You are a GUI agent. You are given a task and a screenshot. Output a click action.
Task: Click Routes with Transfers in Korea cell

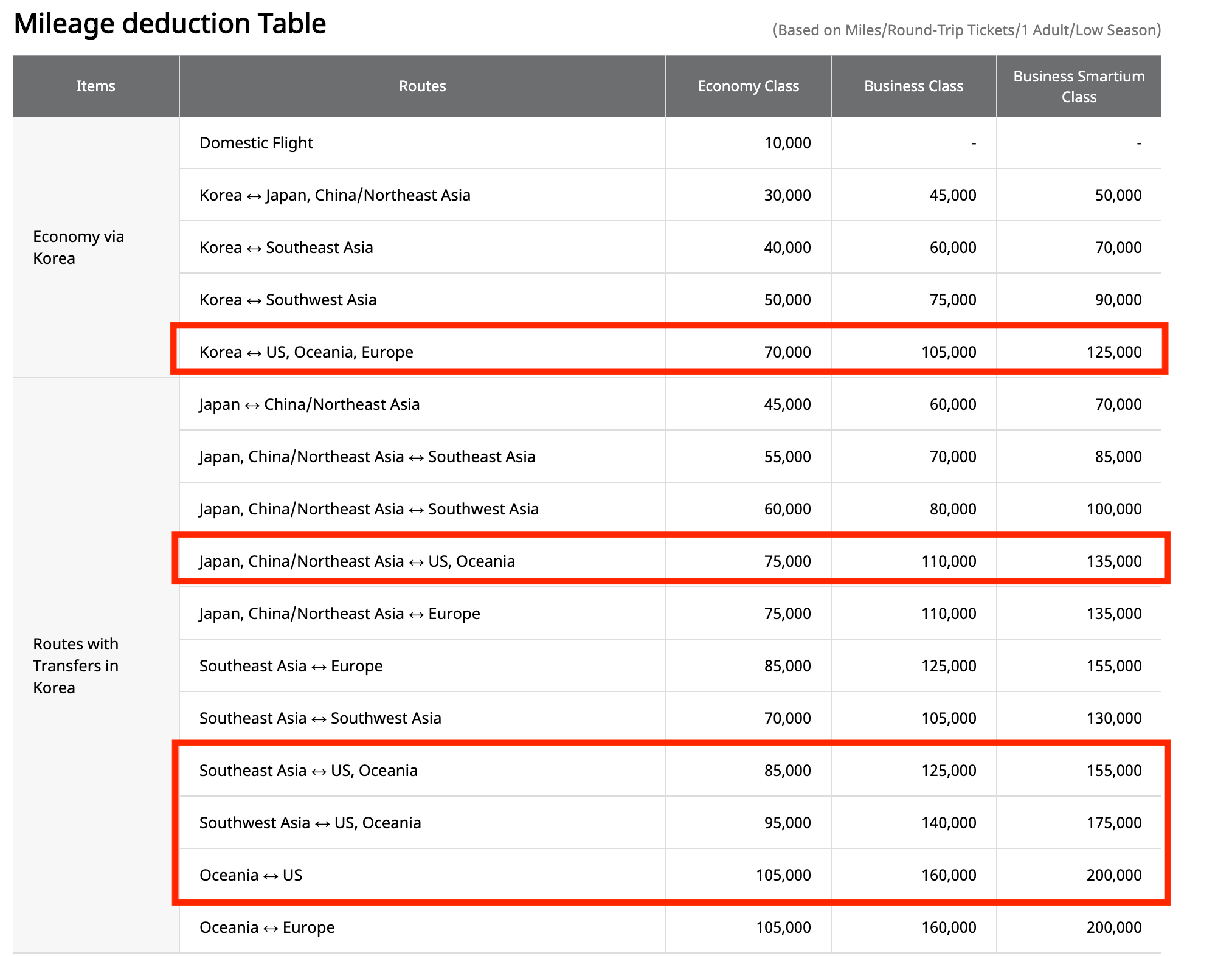(x=75, y=665)
